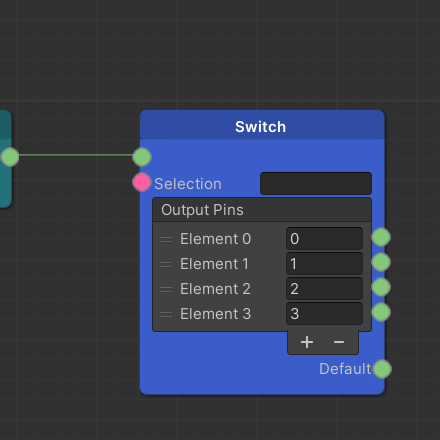Select the Element 3 label

215,314
